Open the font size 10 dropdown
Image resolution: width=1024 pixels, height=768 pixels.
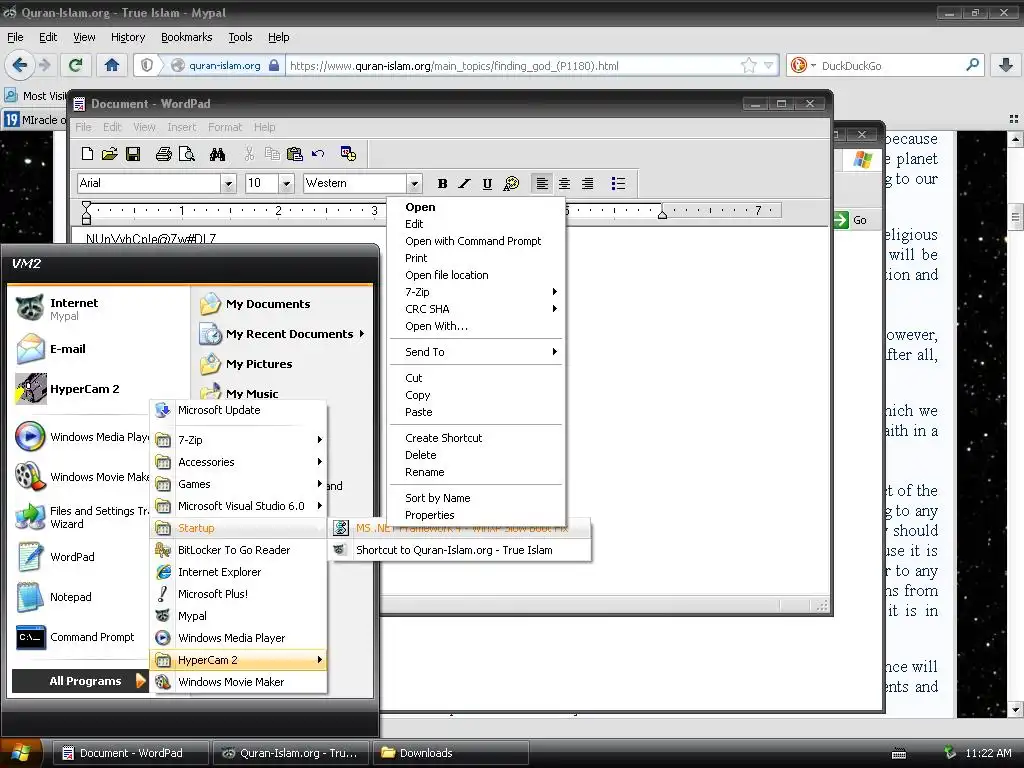click(286, 184)
